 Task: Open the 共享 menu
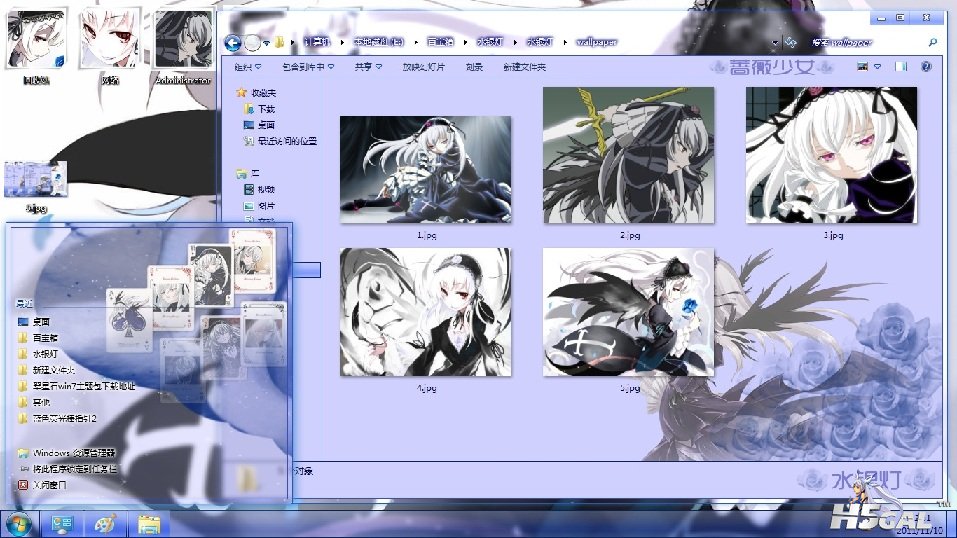[x=368, y=67]
